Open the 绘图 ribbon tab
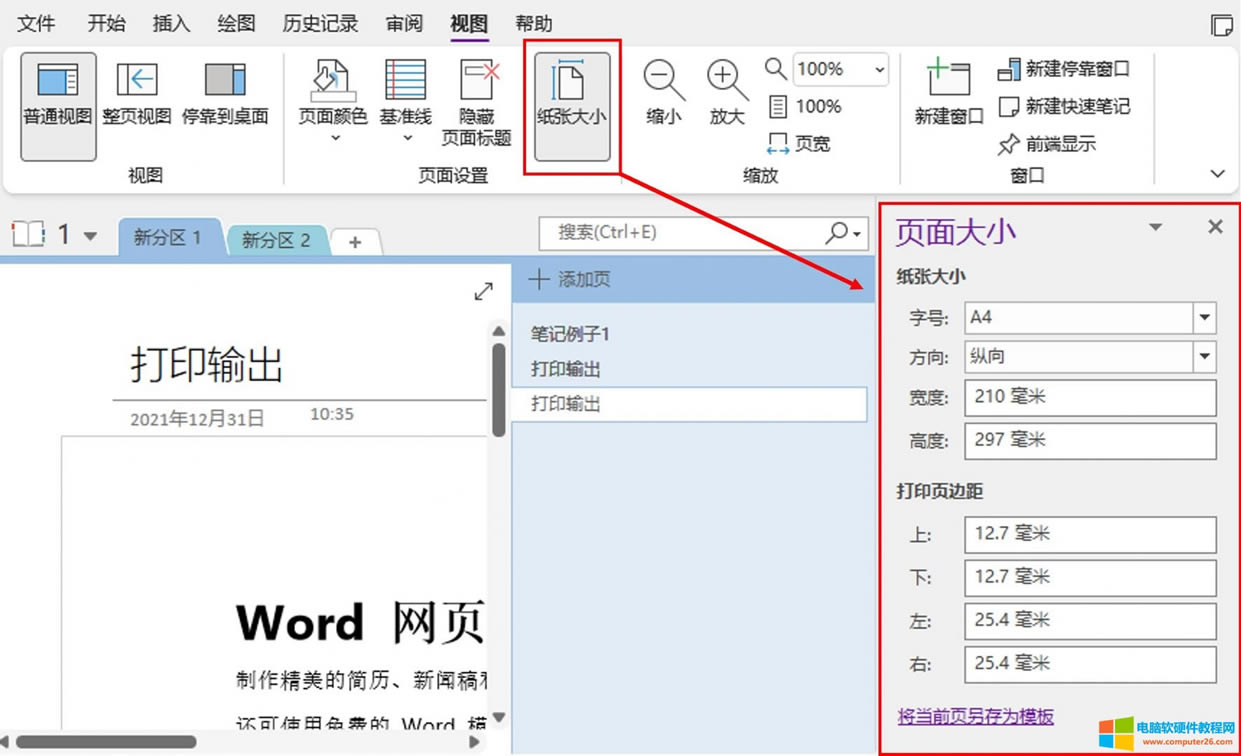This screenshot has width=1241, height=756. coord(235,23)
